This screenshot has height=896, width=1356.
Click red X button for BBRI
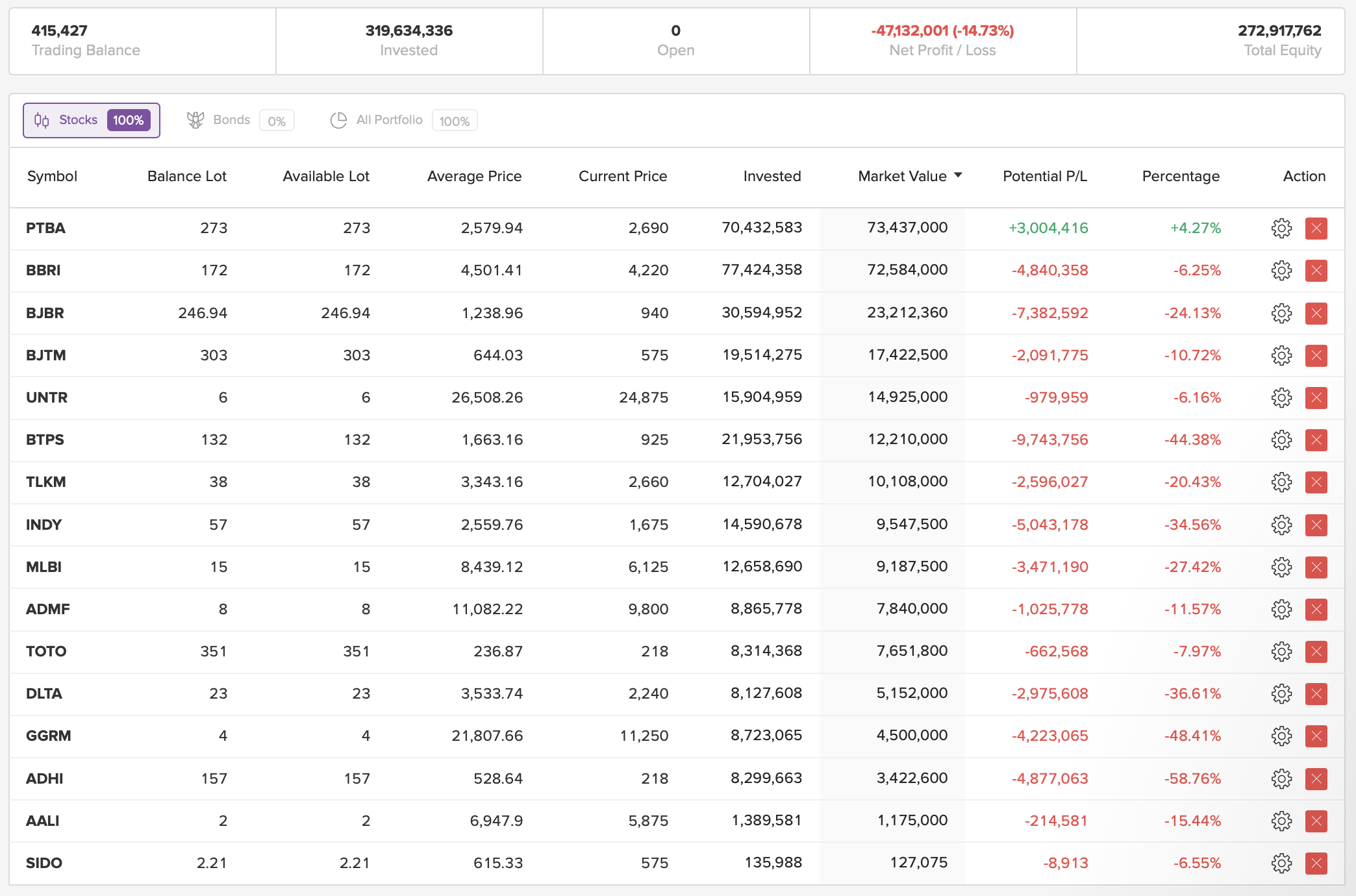point(1316,270)
